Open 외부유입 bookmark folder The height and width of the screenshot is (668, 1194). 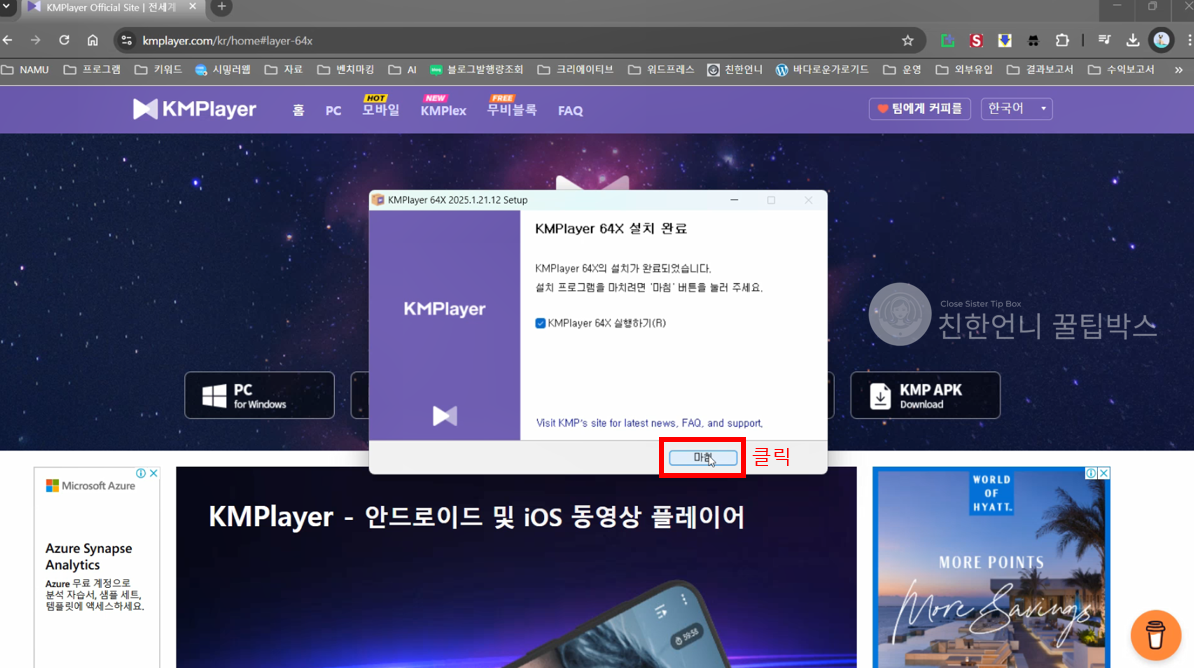(964, 69)
